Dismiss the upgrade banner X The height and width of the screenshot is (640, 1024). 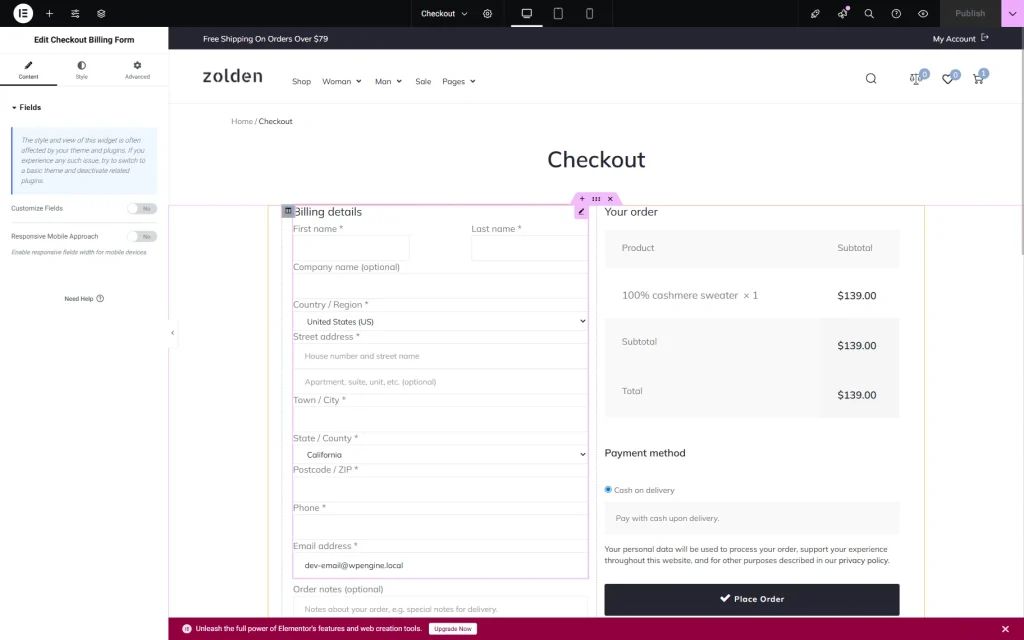pos(1005,629)
